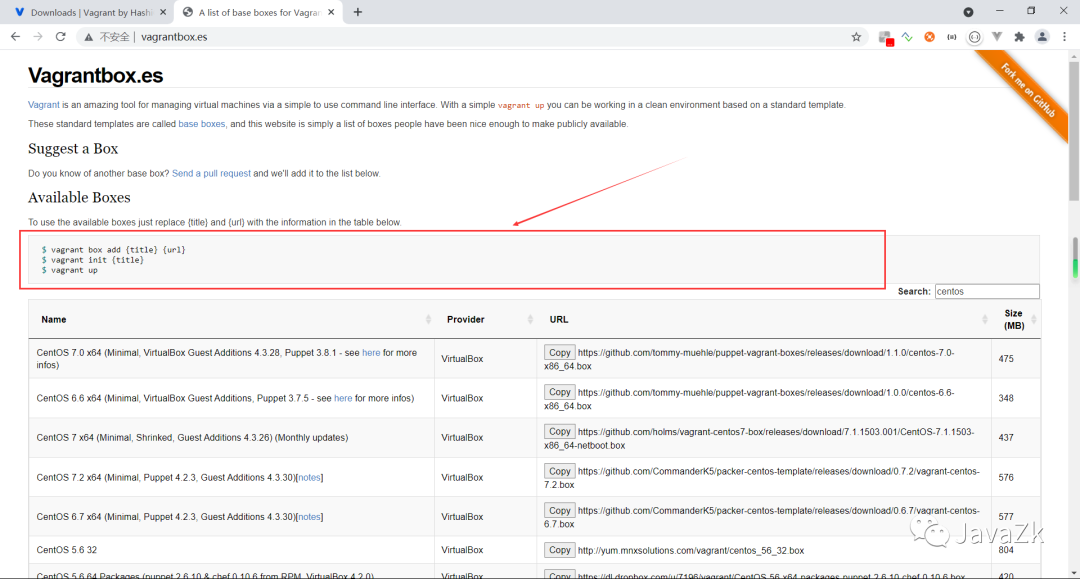The image size is (1080, 579).
Task: Open the here link in CentOS 7.0 row
Action: coord(371,352)
